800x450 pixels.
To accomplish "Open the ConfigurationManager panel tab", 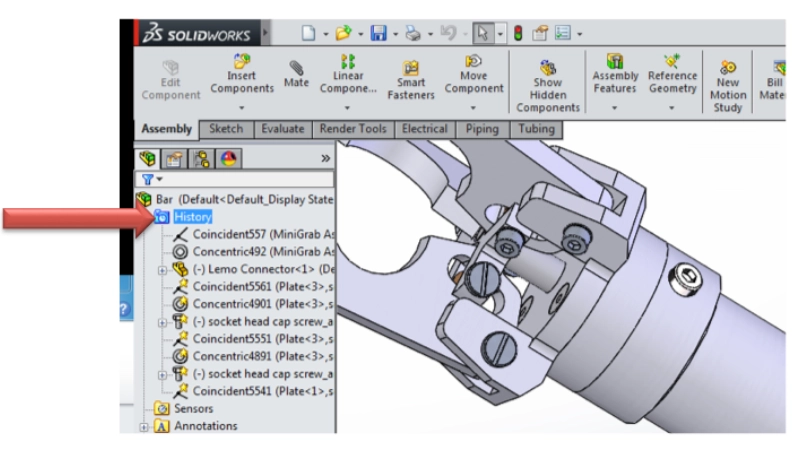I will tap(201, 159).
